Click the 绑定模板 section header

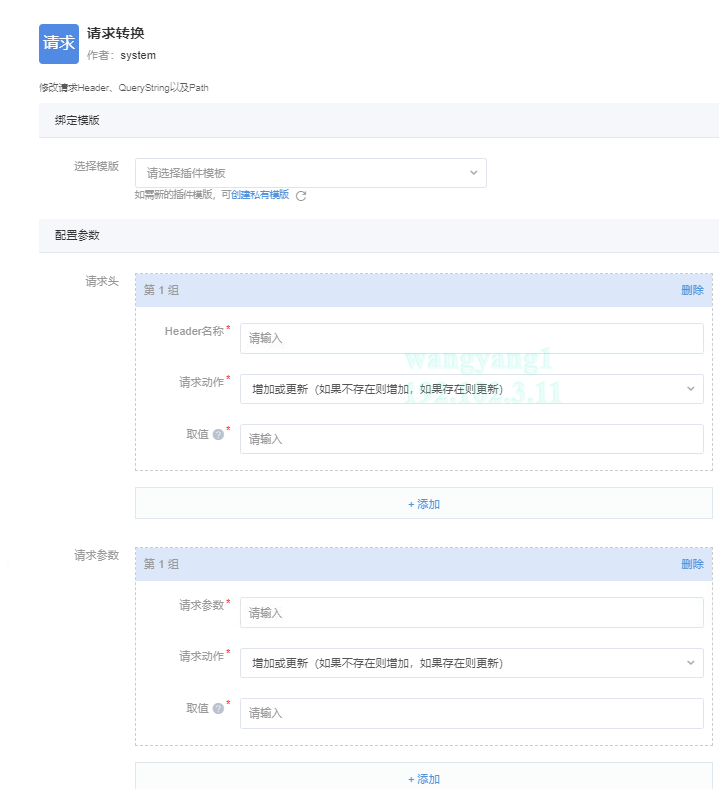pyautogui.click(x=77, y=120)
